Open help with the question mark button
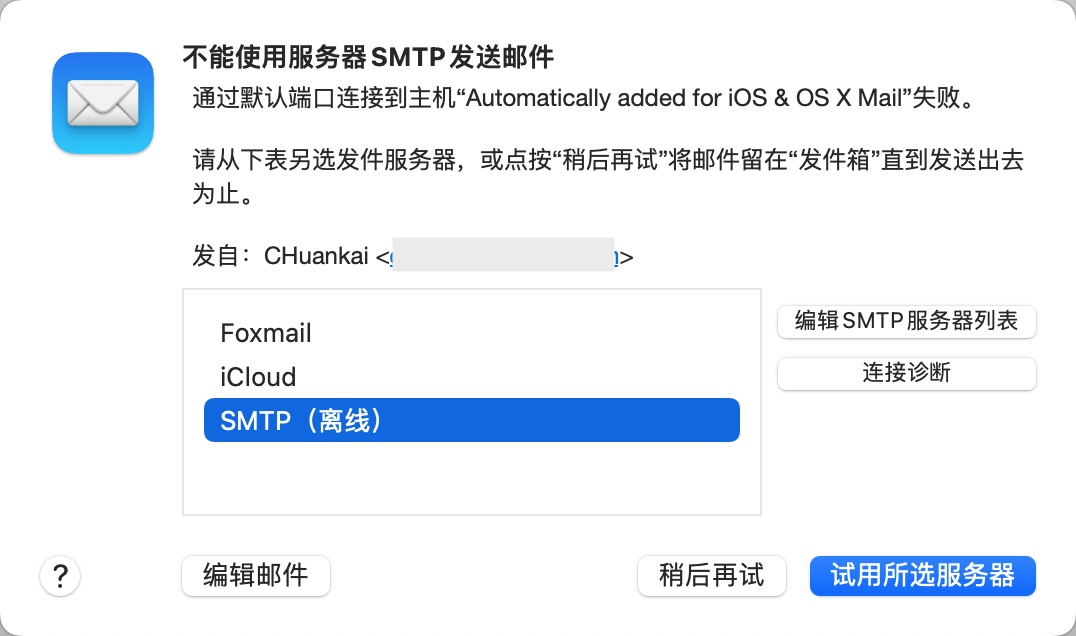 pos(60,576)
